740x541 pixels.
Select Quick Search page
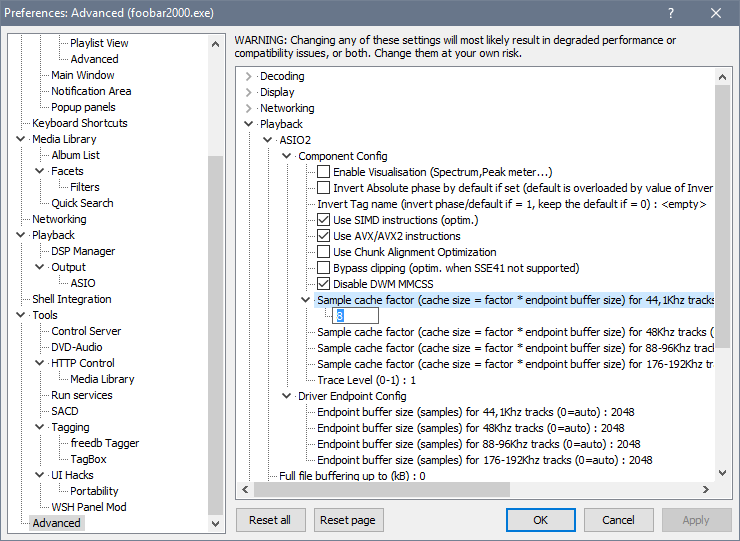pos(82,203)
